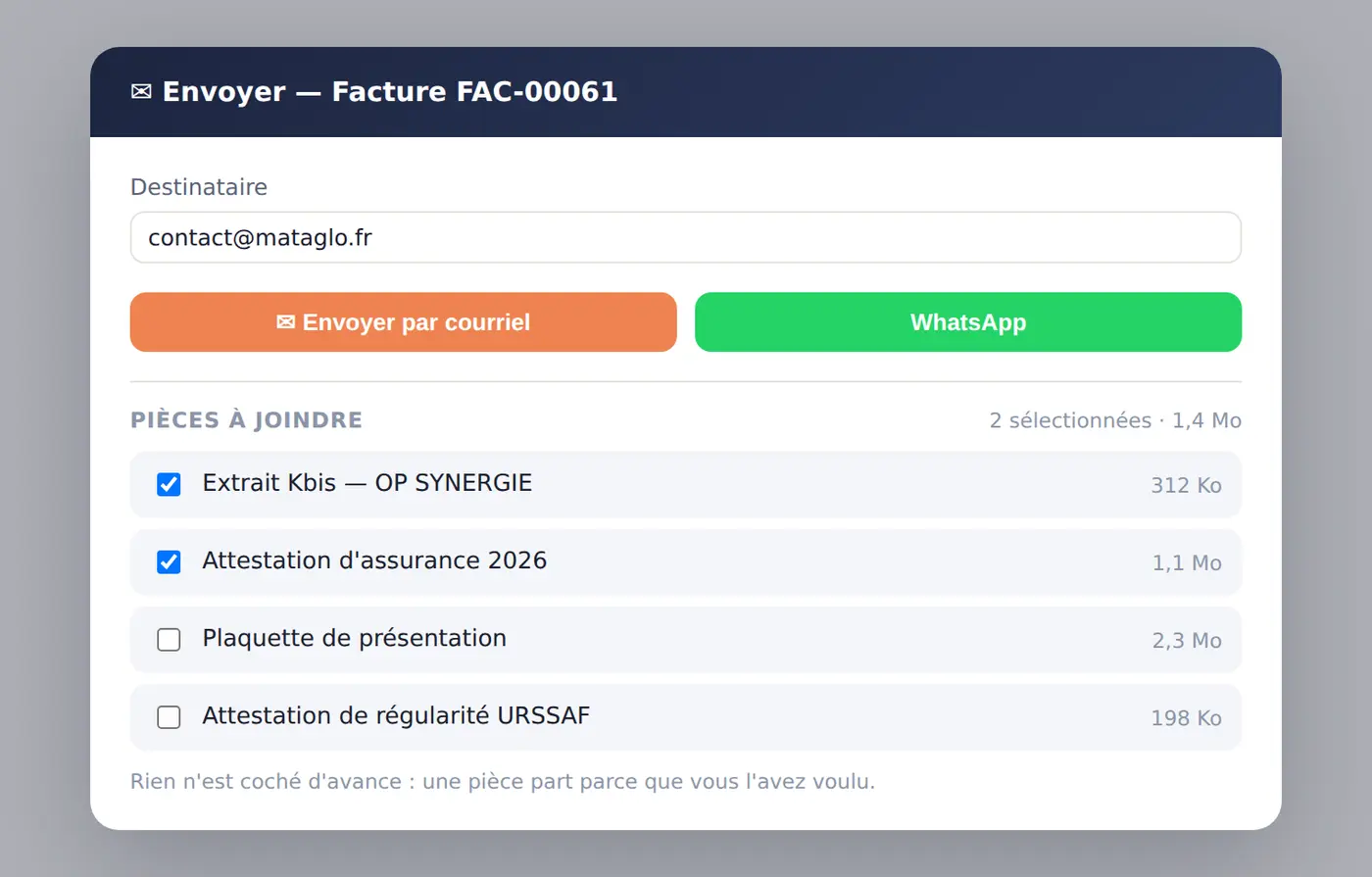Click the envelope icon in the dialog header

(141, 92)
